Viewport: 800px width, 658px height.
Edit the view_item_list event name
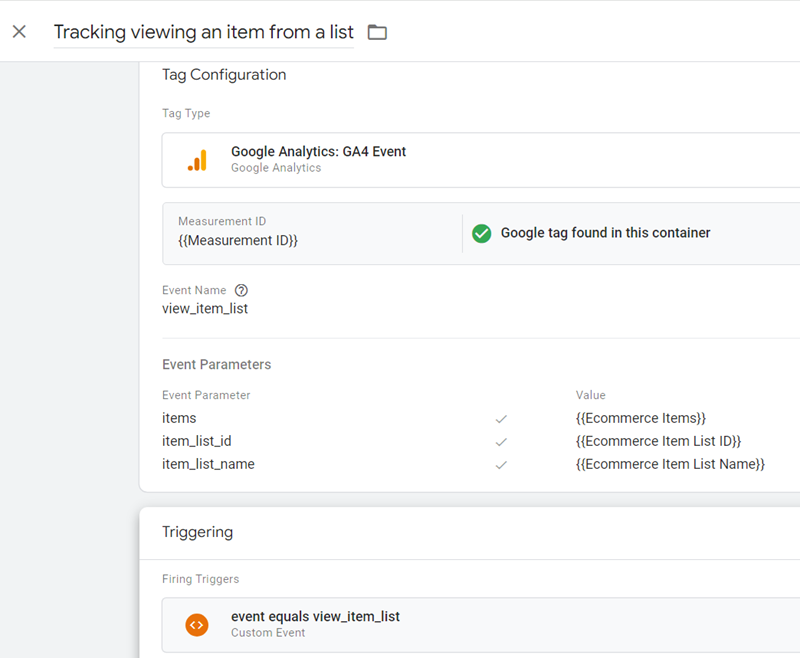205,308
